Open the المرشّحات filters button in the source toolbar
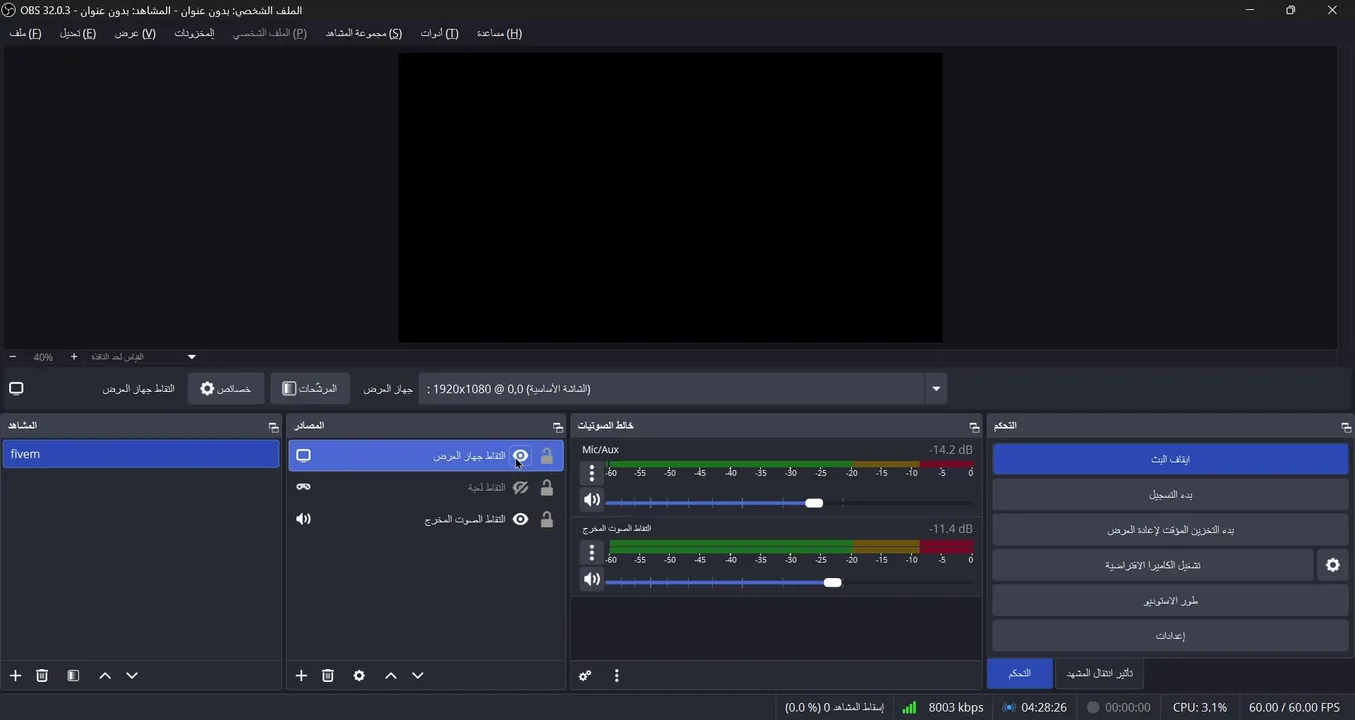 click(x=310, y=389)
